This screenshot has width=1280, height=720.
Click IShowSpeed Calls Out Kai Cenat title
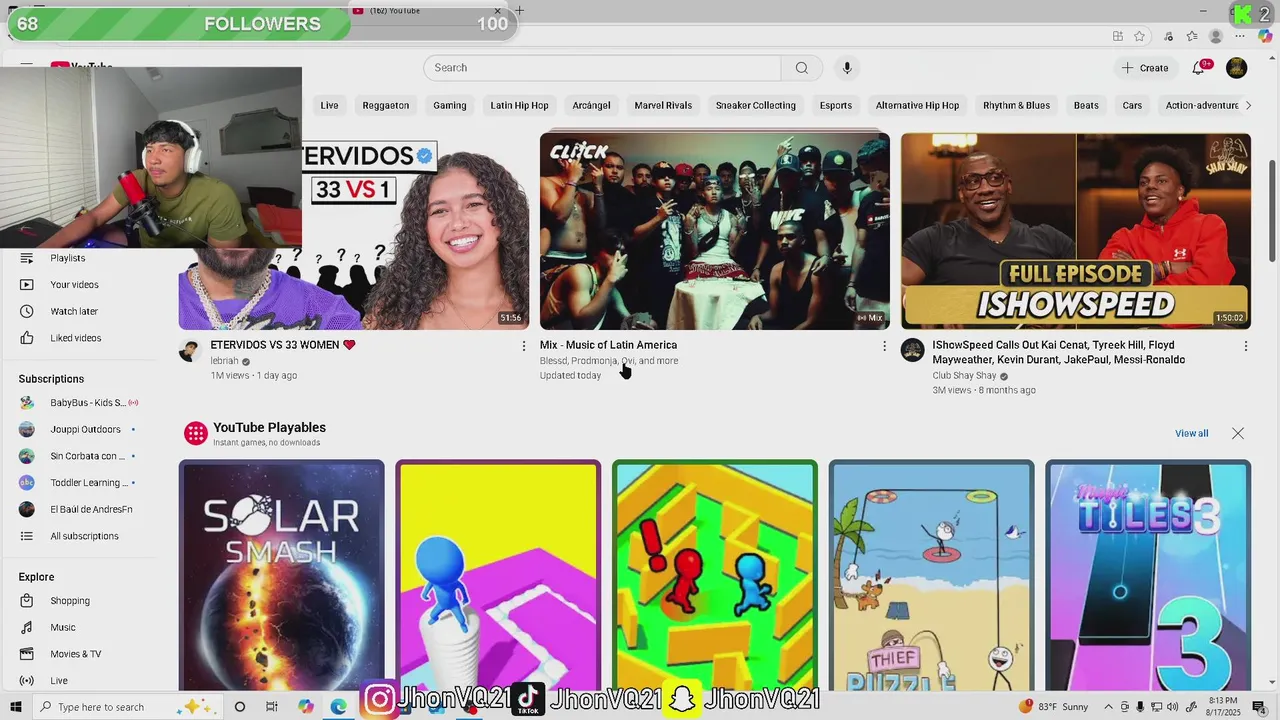(1059, 352)
